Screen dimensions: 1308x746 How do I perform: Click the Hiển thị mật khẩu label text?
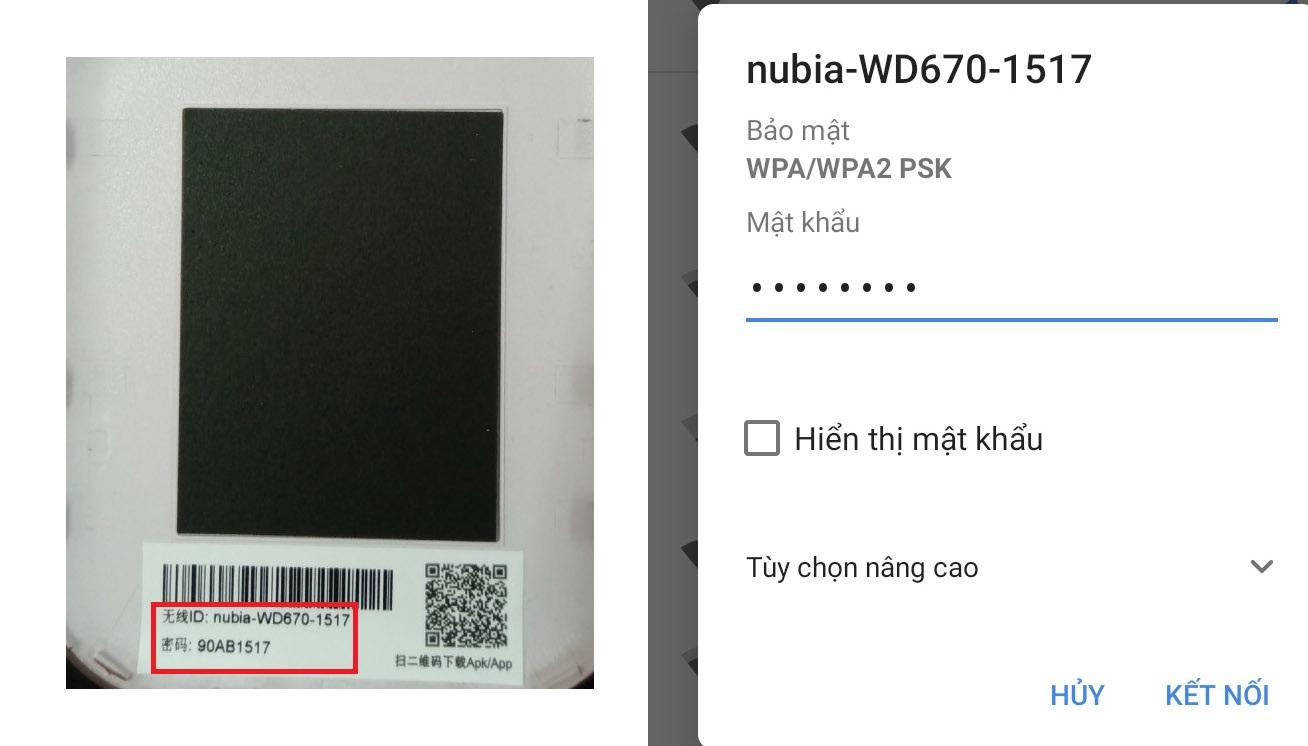pyautogui.click(x=918, y=439)
